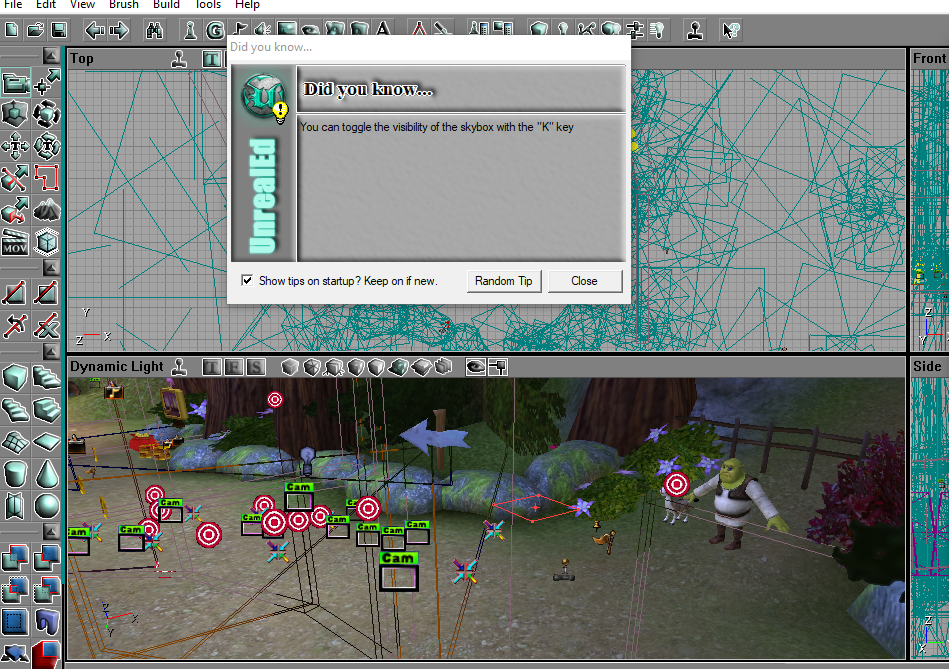Click the Undo left arrow
This screenshot has height=669, width=949.
(95, 30)
